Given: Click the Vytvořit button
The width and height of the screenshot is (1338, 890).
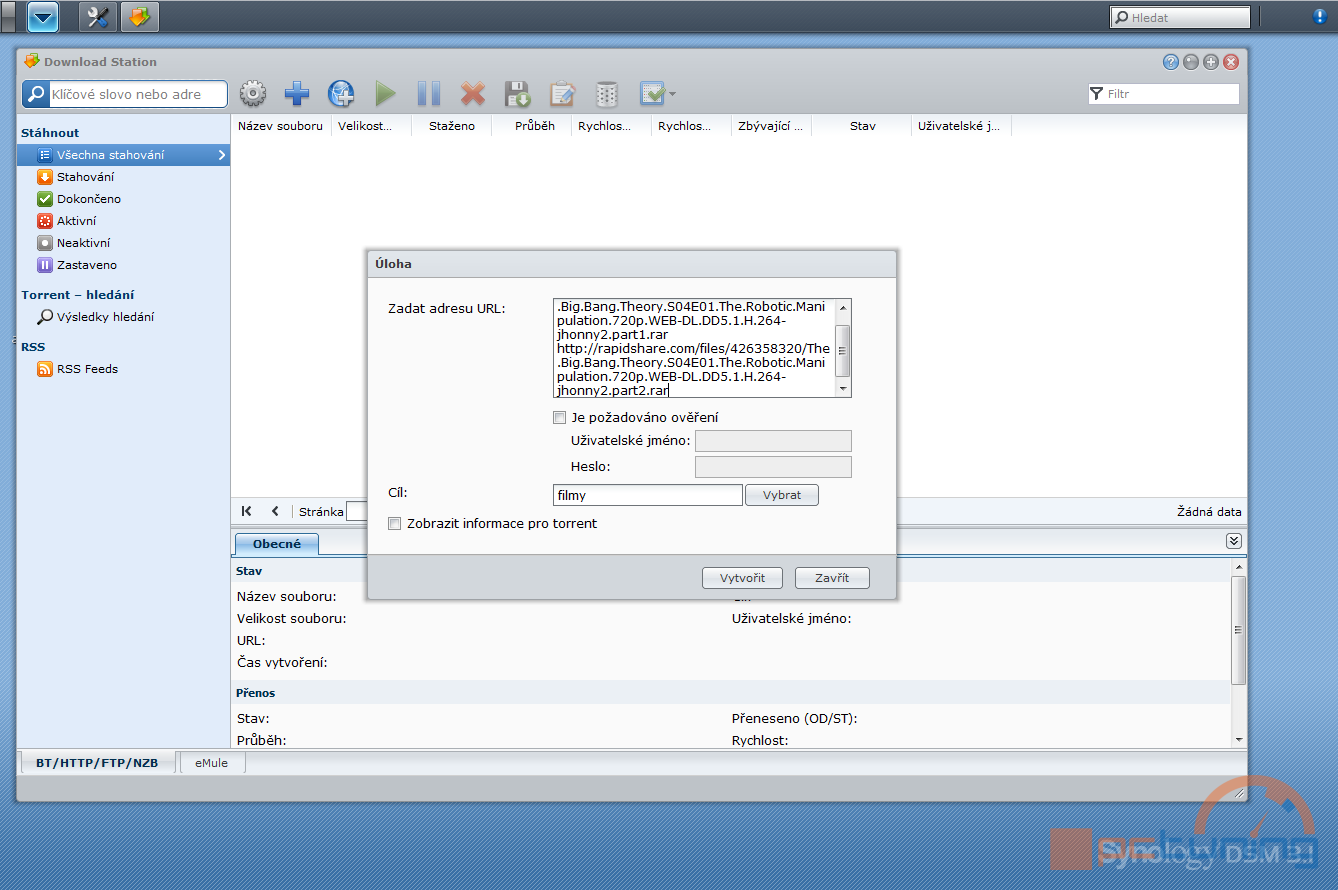Looking at the screenshot, I should (x=741, y=578).
